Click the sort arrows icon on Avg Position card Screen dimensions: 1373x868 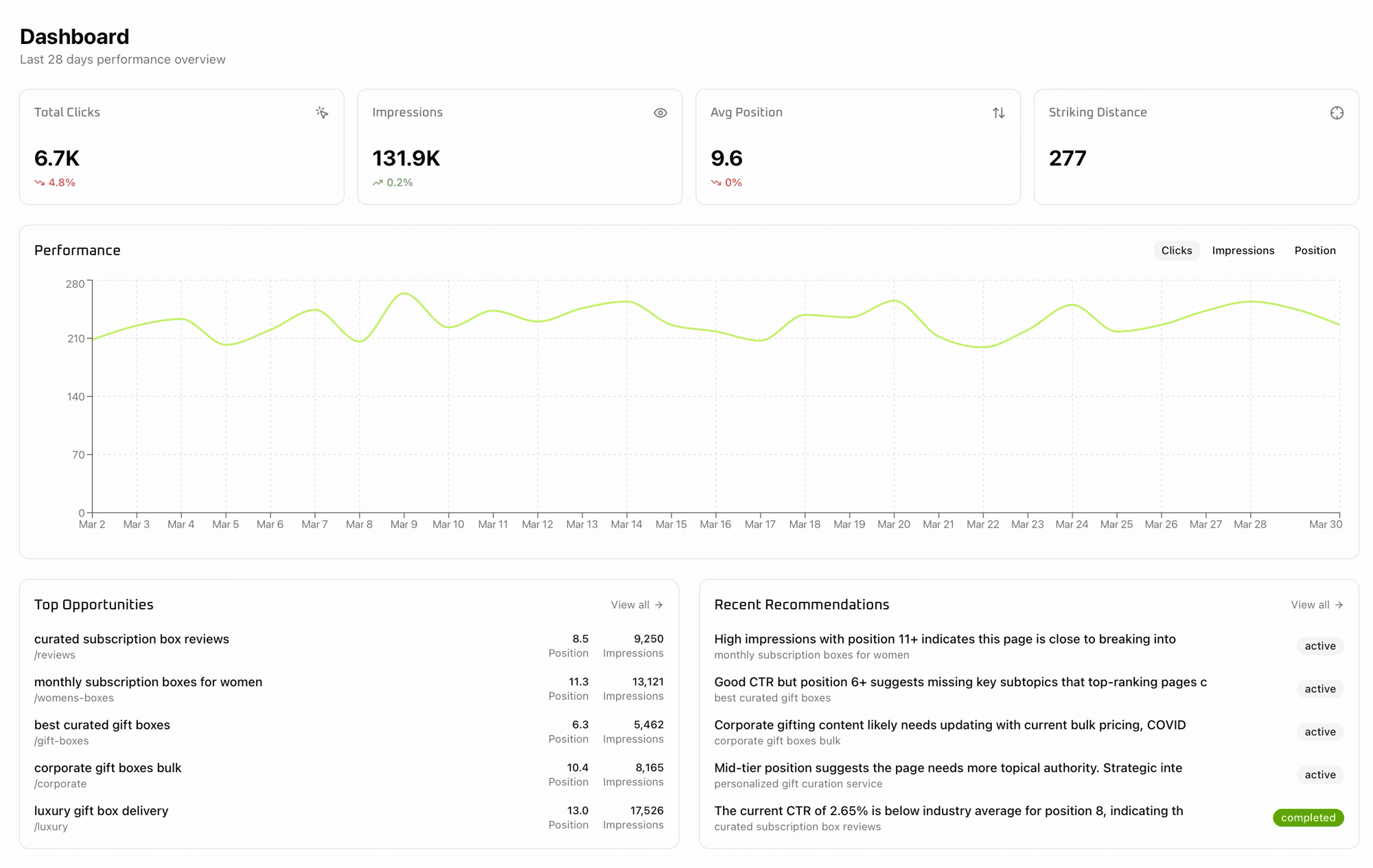pos(999,113)
